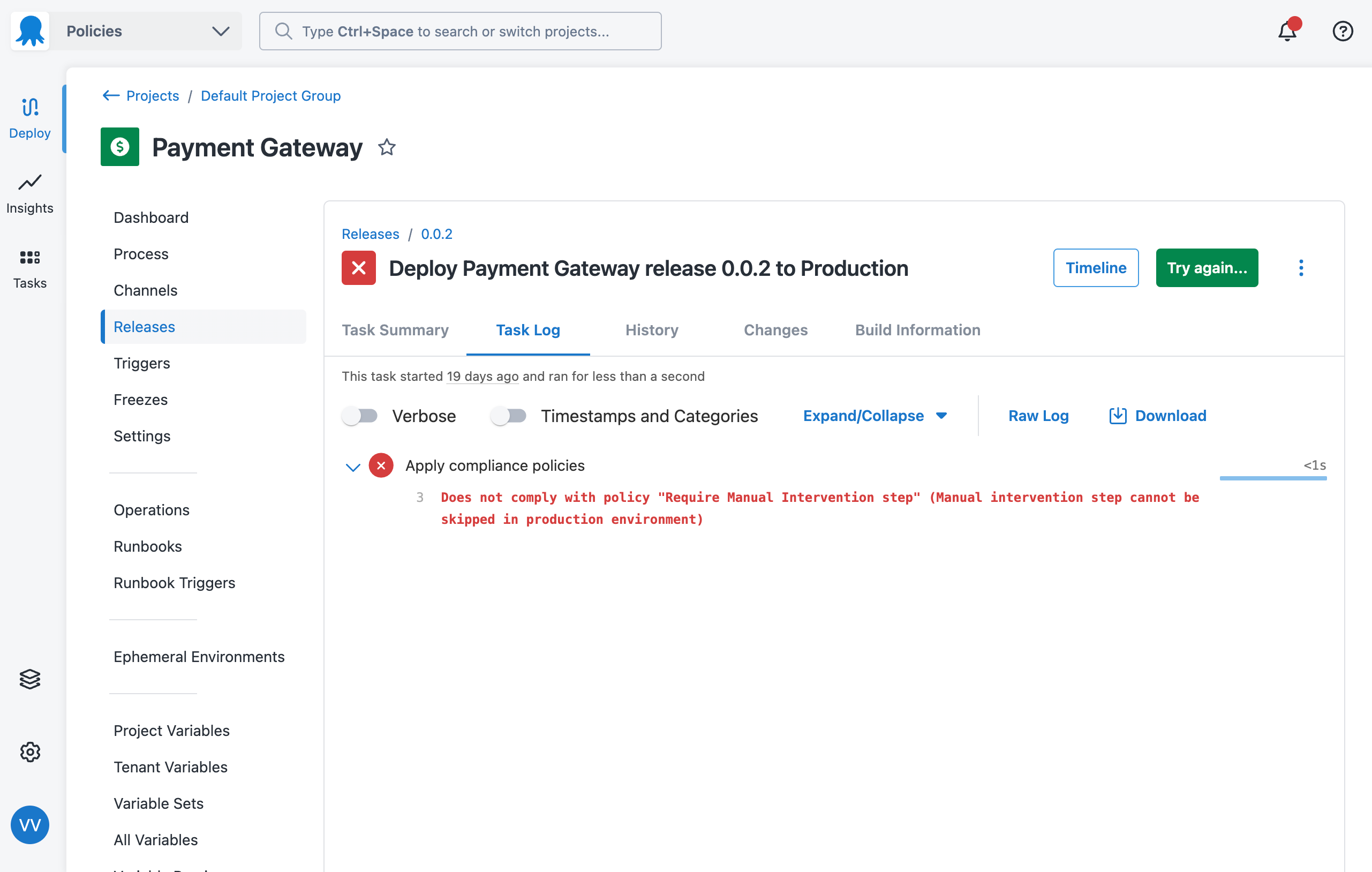Viewport: 1372px width, 872px height.
Task: Click the Octopus Deploy logo
Action: (x=30, y=31)
